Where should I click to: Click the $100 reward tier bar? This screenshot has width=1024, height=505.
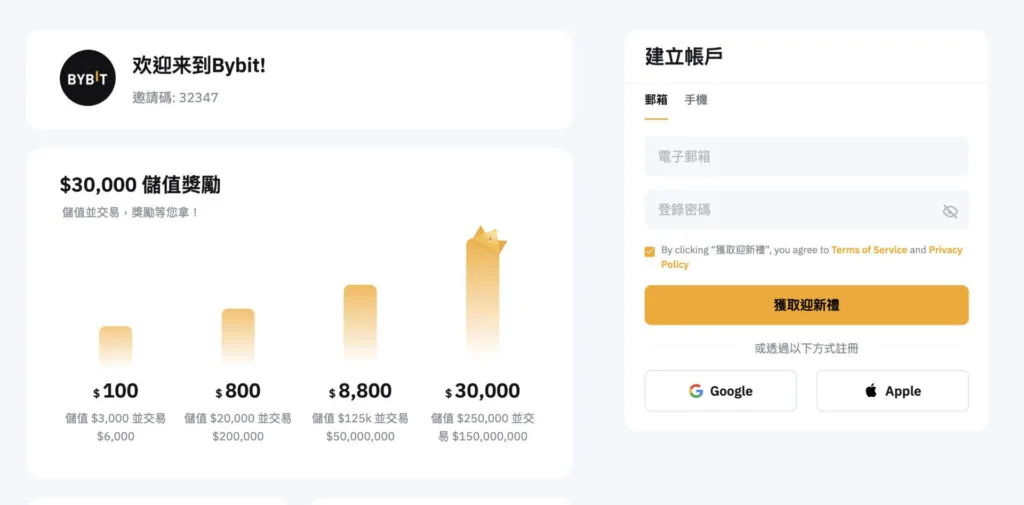click(x=115, y=346)
